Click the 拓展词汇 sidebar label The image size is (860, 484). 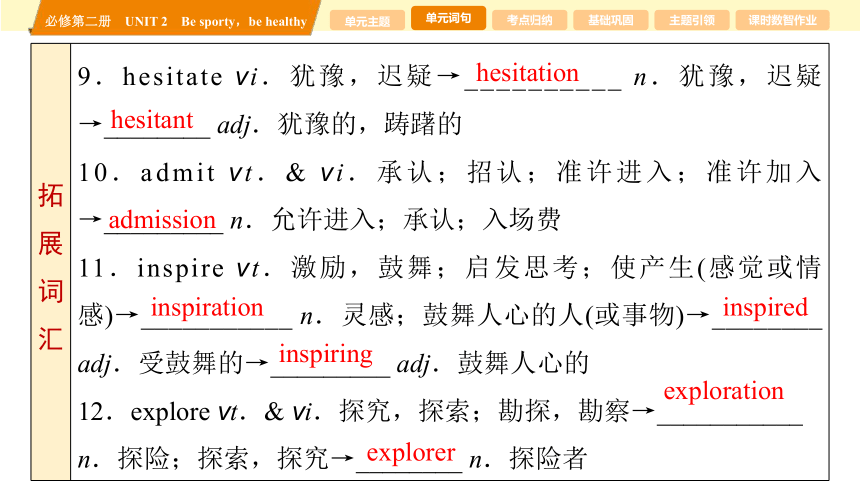[50, 267]
